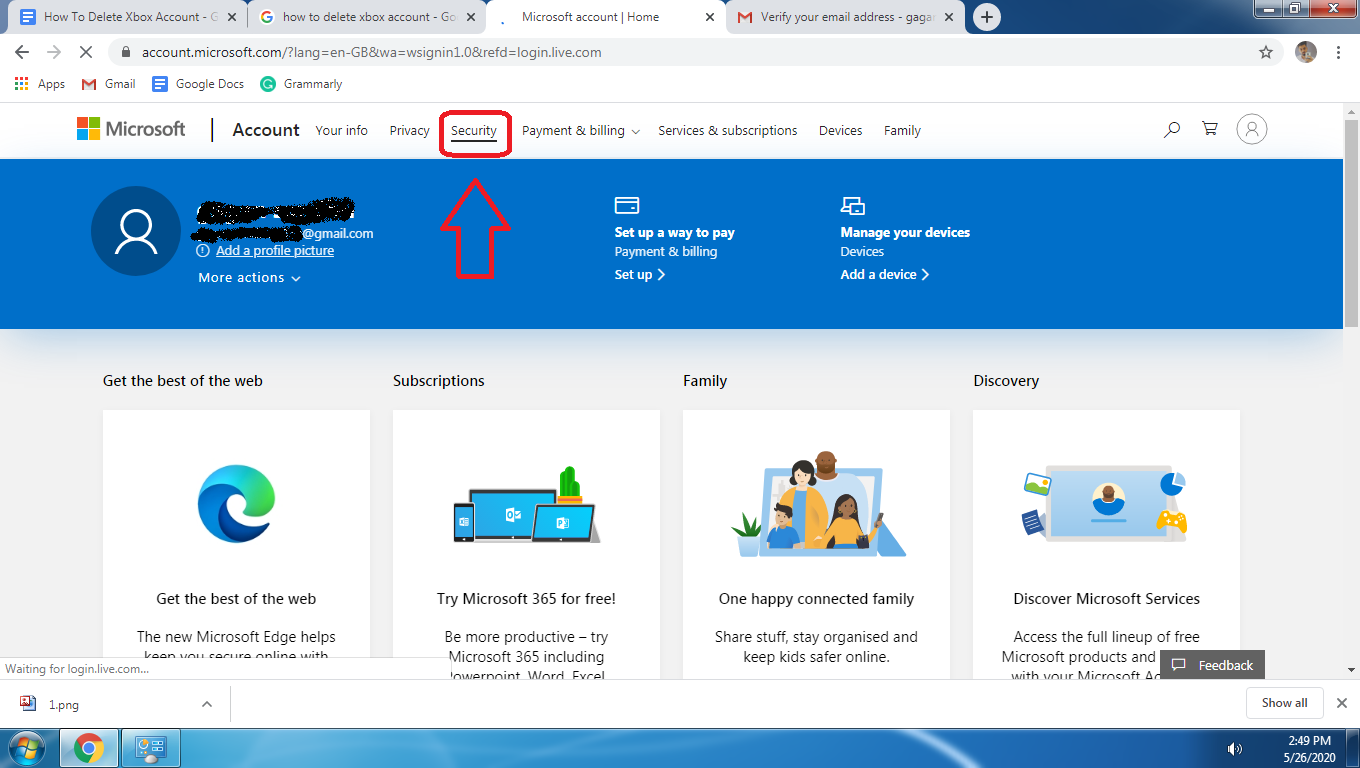1360x768 pixels.
Task: Click the Microsoft 365 devices illustration
Action: (526, 506)
